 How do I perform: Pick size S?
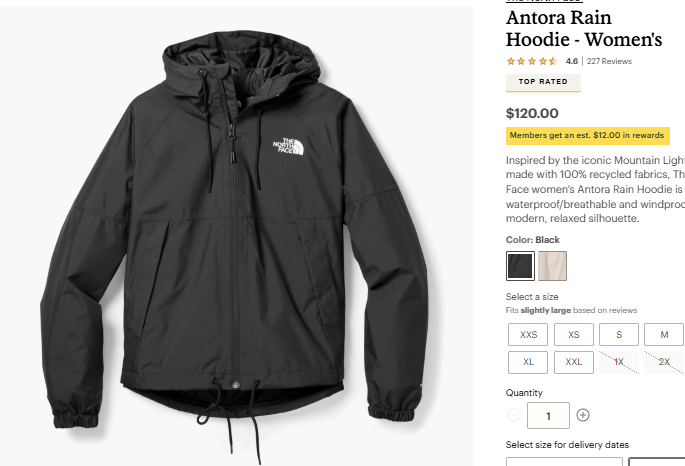click(x=619, y=335)
